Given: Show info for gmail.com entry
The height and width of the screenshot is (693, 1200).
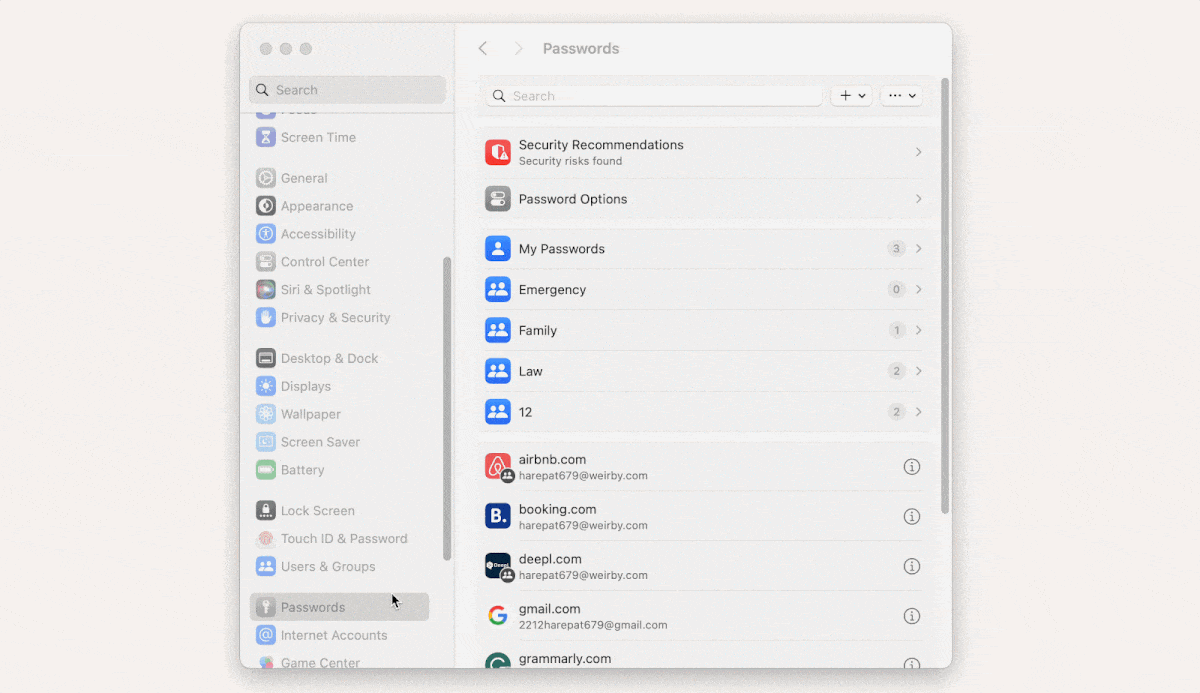Looking at the screenshot, I should click(912, 616).
